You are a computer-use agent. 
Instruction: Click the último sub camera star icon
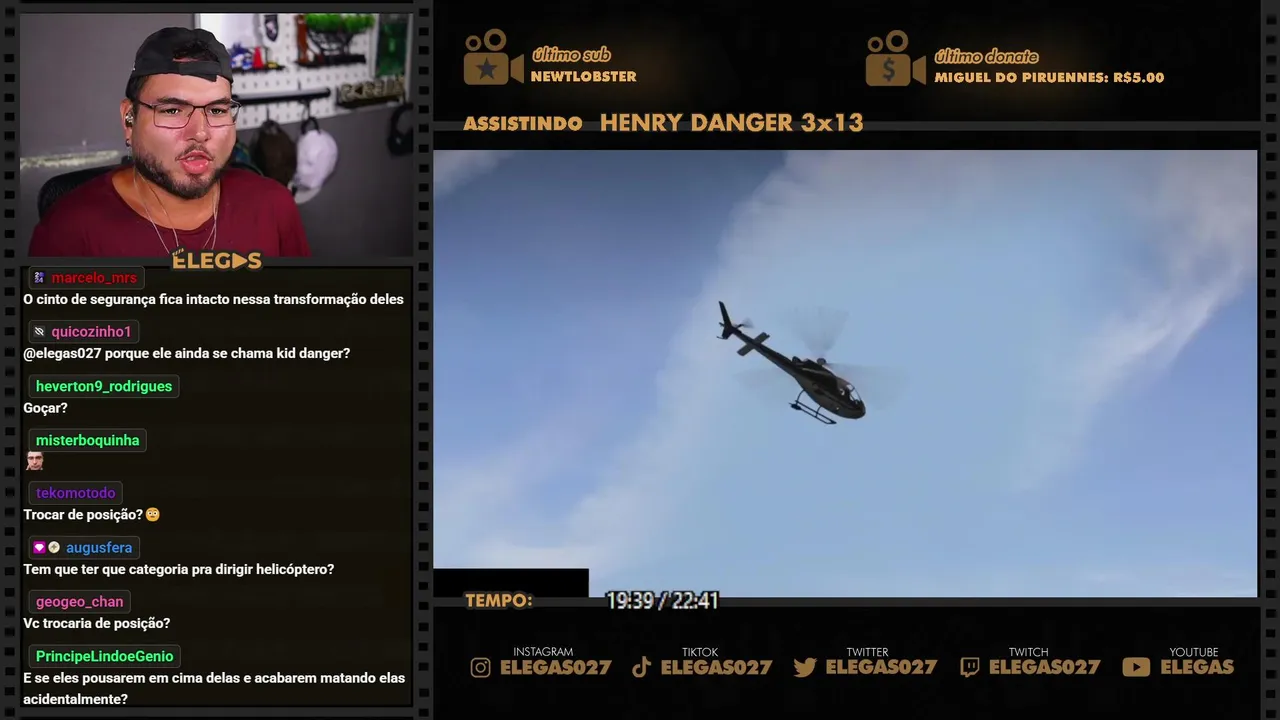point(493,58)
